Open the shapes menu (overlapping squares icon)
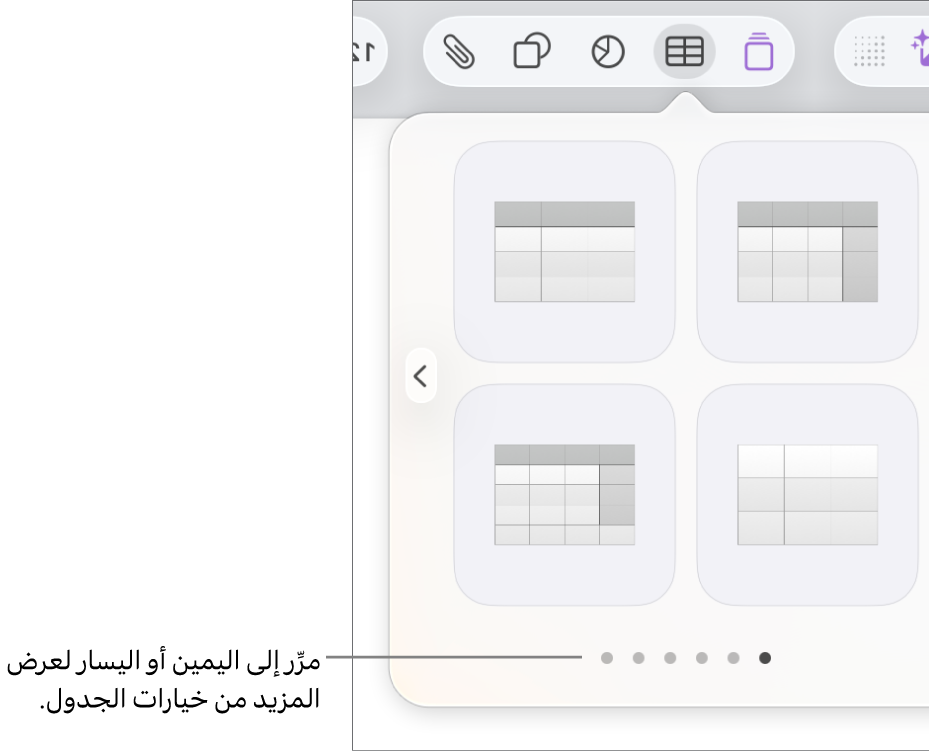Screen dimensions: 929x753 click(x=532, y=52)
